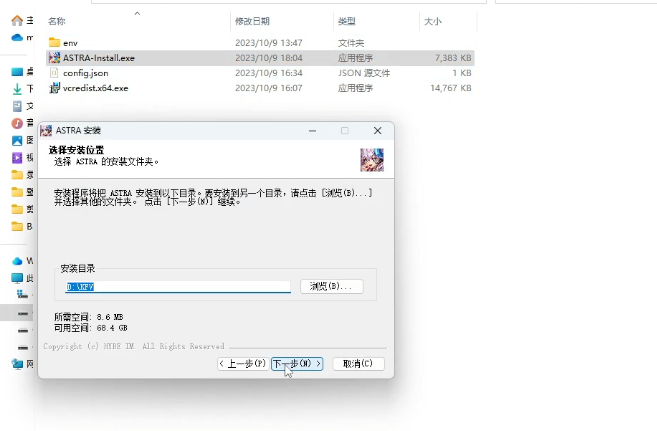This screenshot has height=431, width=657.
Task: Open the Documents icon in the sidebar
Action: (17, 106)
